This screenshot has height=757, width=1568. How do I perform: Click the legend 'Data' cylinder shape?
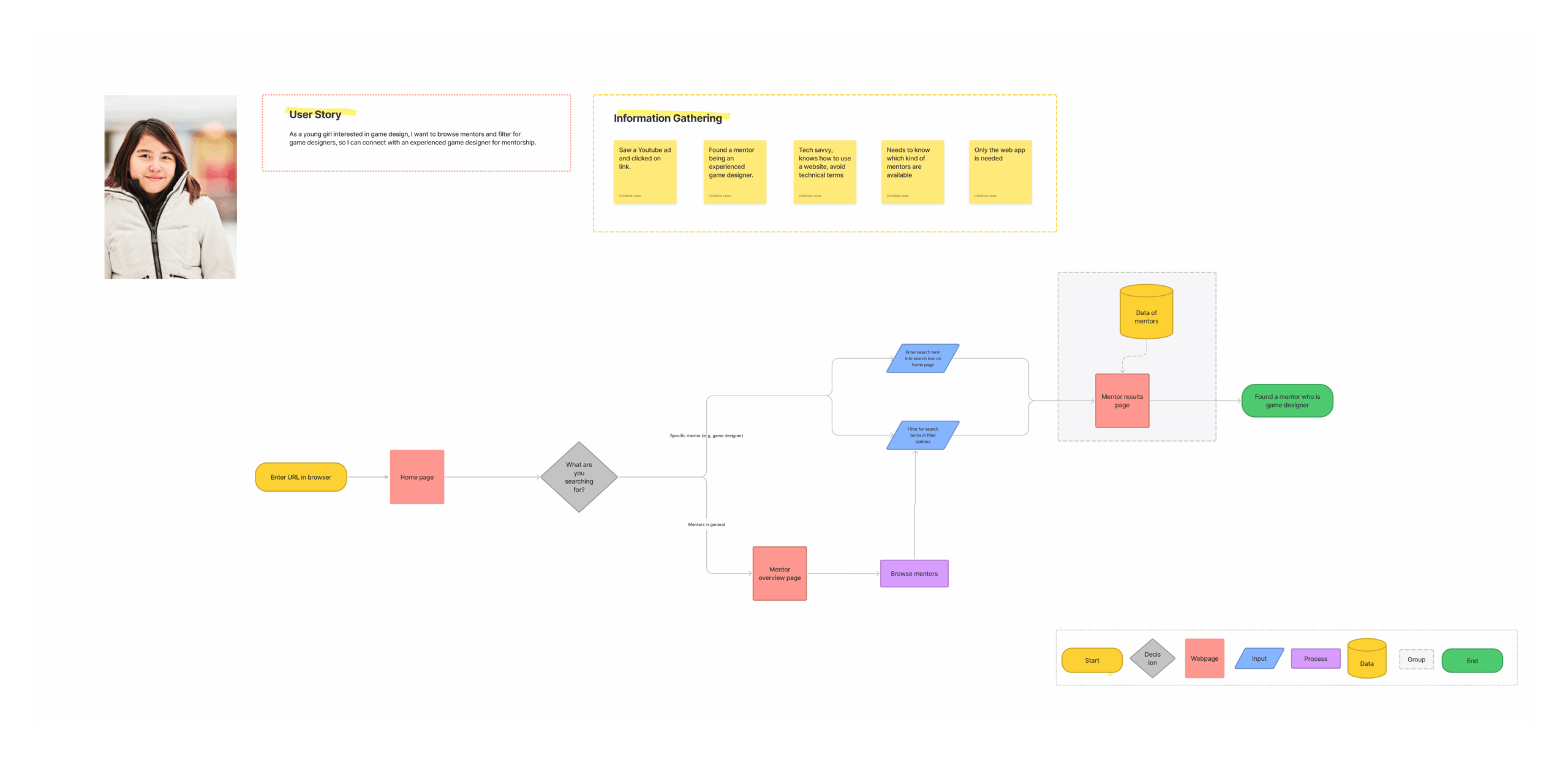1366,660
